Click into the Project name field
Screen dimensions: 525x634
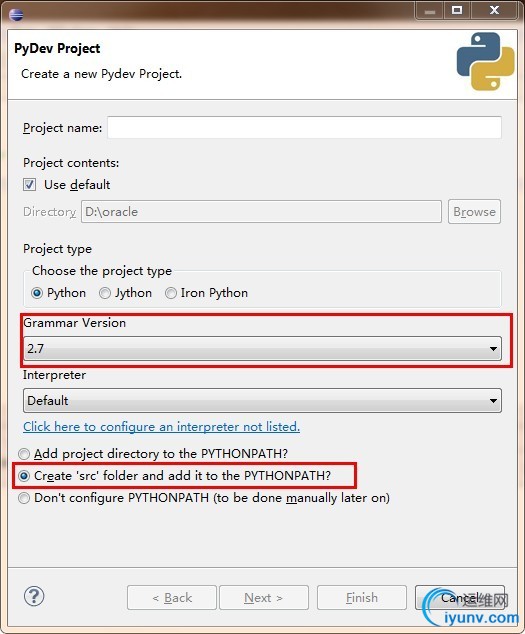pos(304,128)
